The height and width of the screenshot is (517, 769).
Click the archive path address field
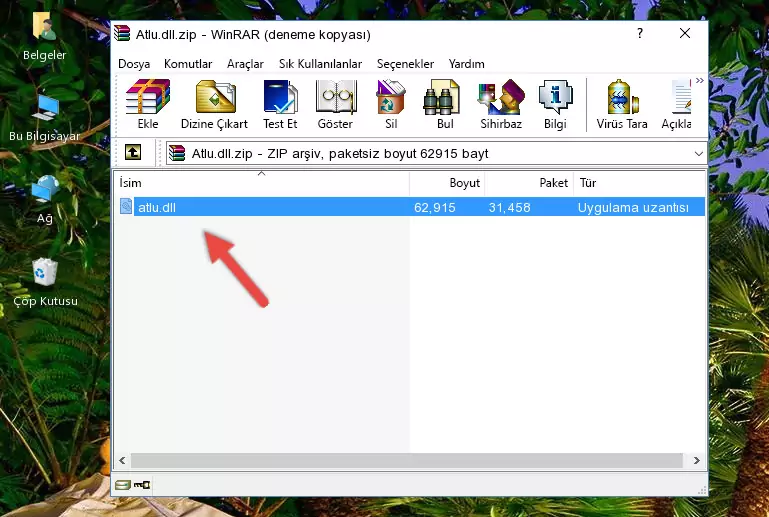tap(436, 154)
